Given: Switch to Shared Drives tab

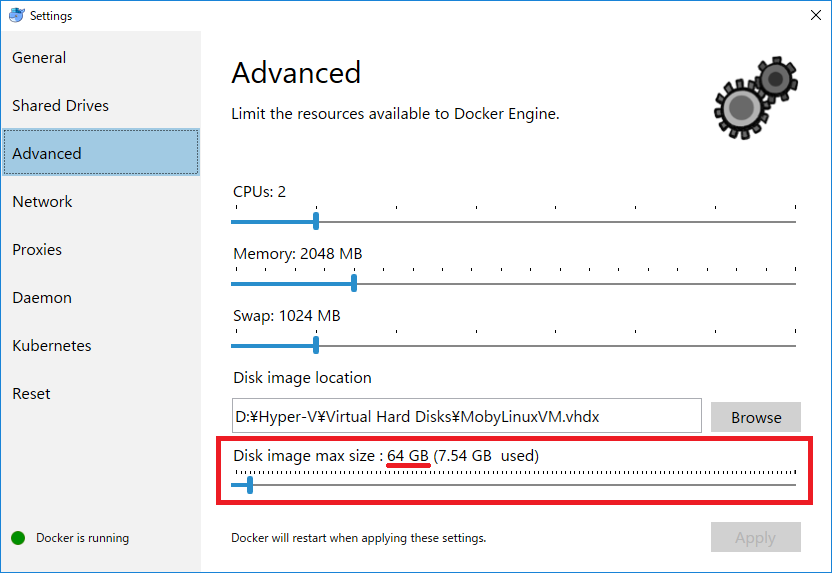Looking at the screenshot, I should [61, 106].
